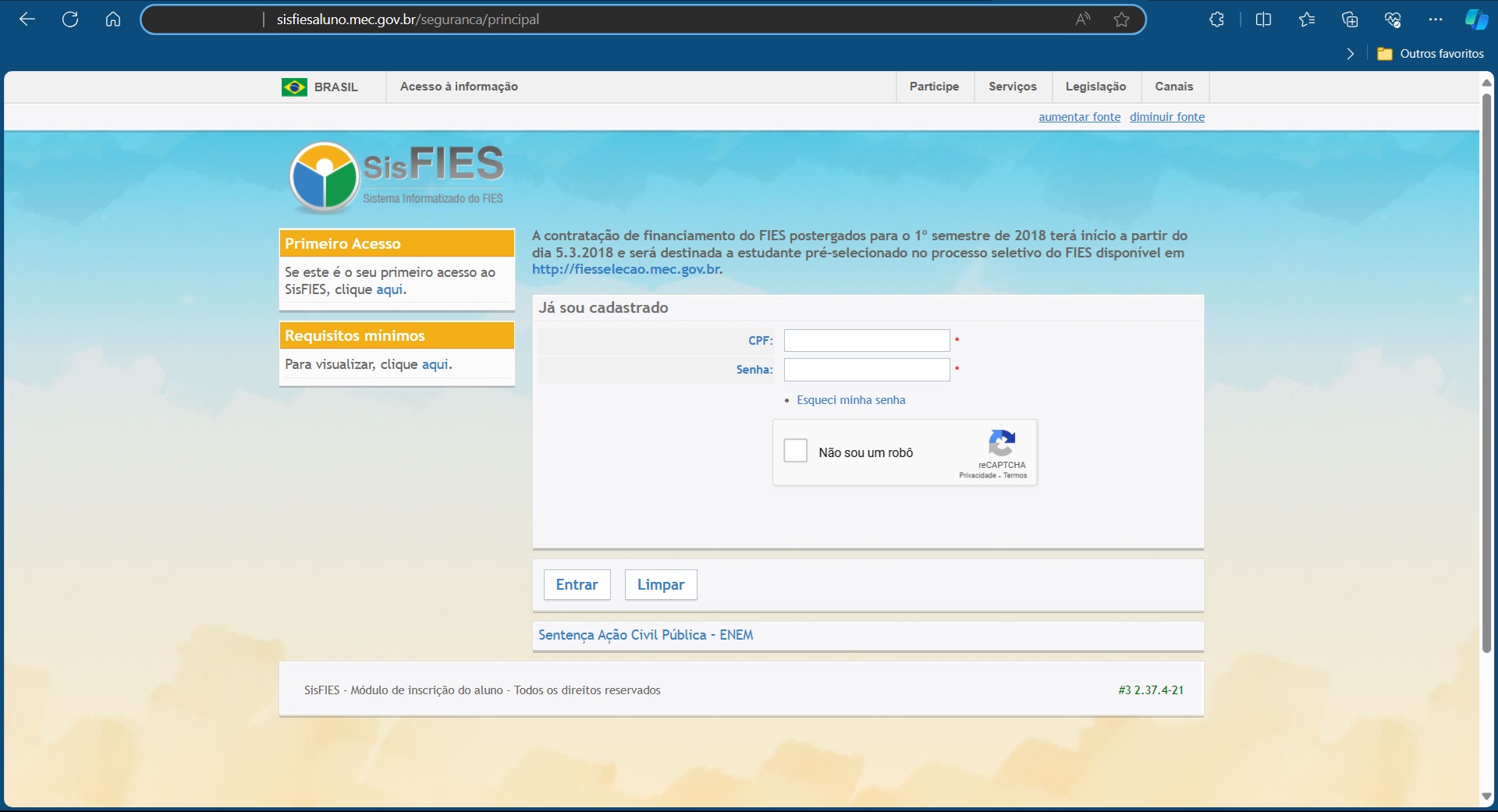Screen dimensions: 1498x812
Task: Add page to favorites with the star icon
Action: (x=1122, y=20)
